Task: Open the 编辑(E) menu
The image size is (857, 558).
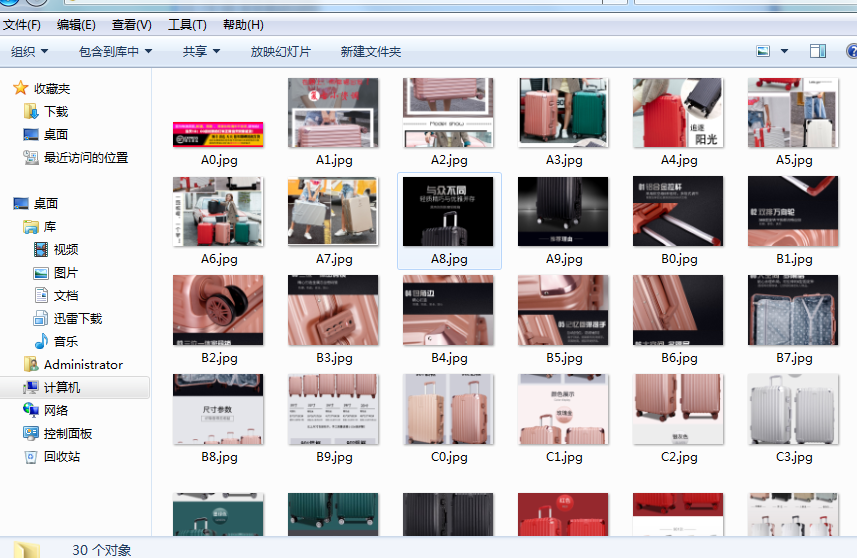Action: pos(76,25)
